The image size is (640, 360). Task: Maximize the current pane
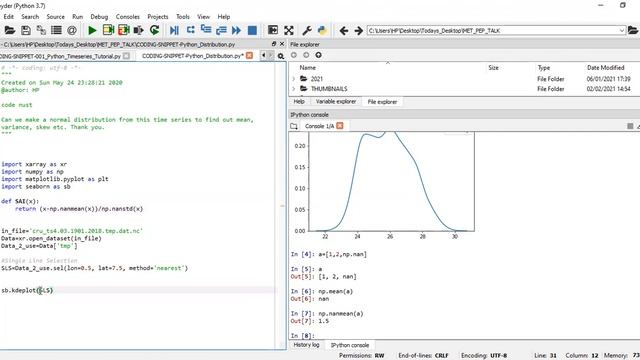[273, 30]
